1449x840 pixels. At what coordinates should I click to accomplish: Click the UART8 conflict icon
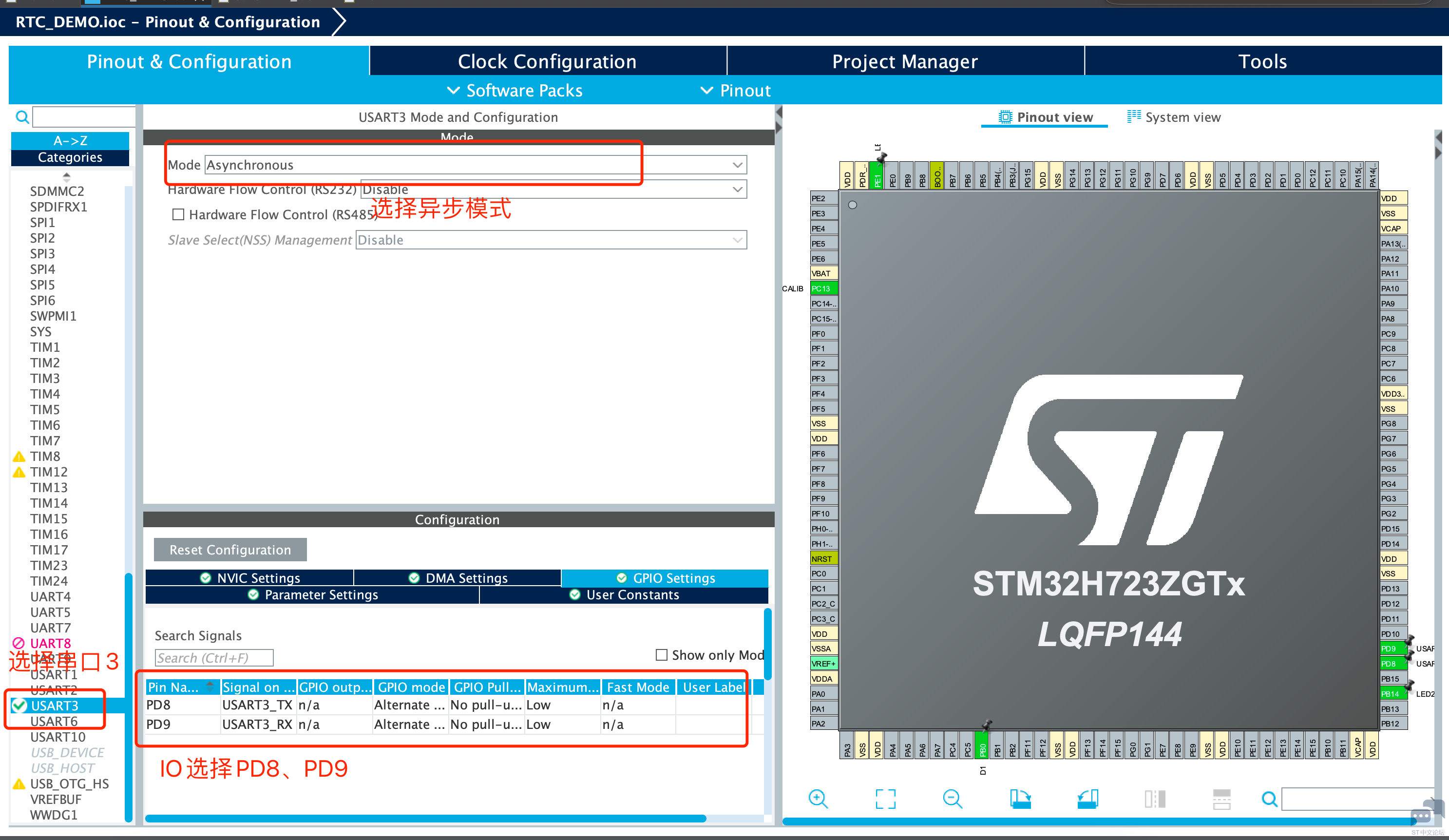[x=19, y=643]
